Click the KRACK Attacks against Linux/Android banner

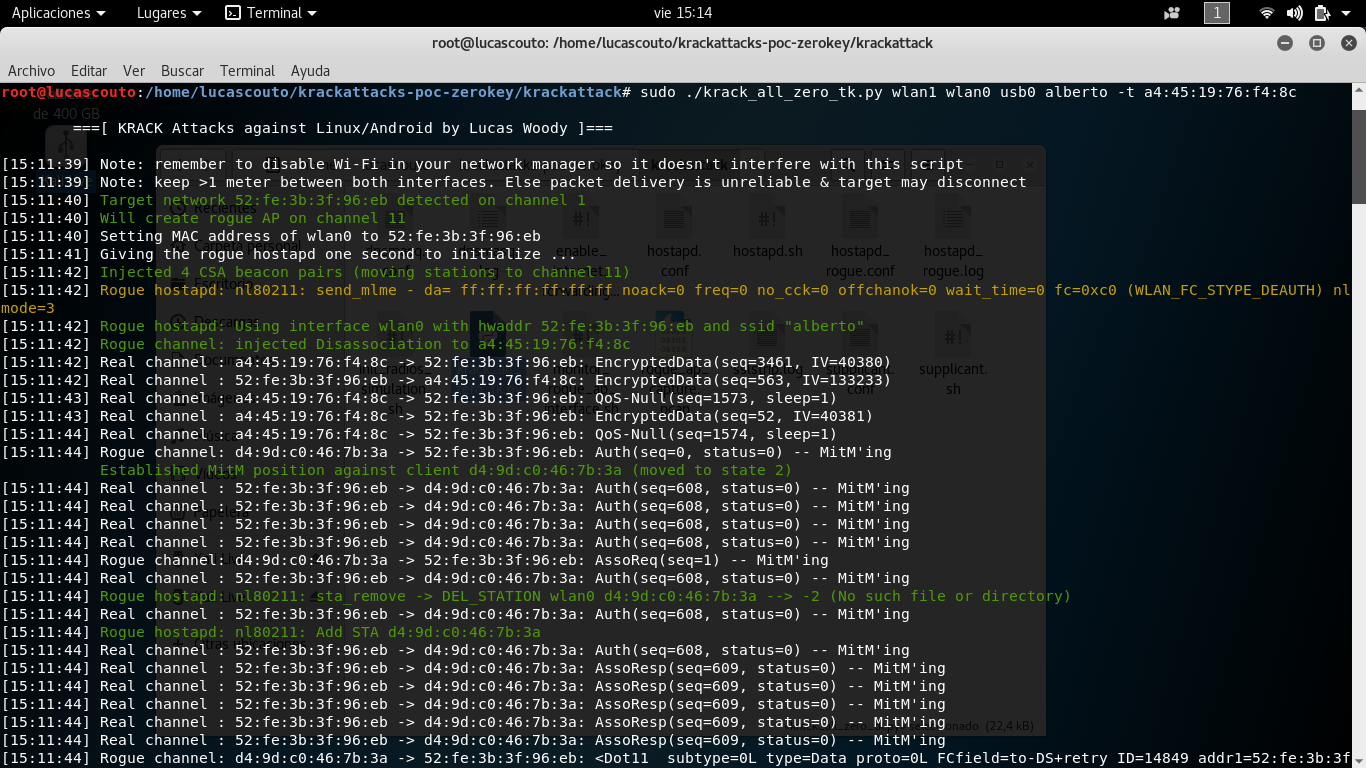click(x=342, y=128)
